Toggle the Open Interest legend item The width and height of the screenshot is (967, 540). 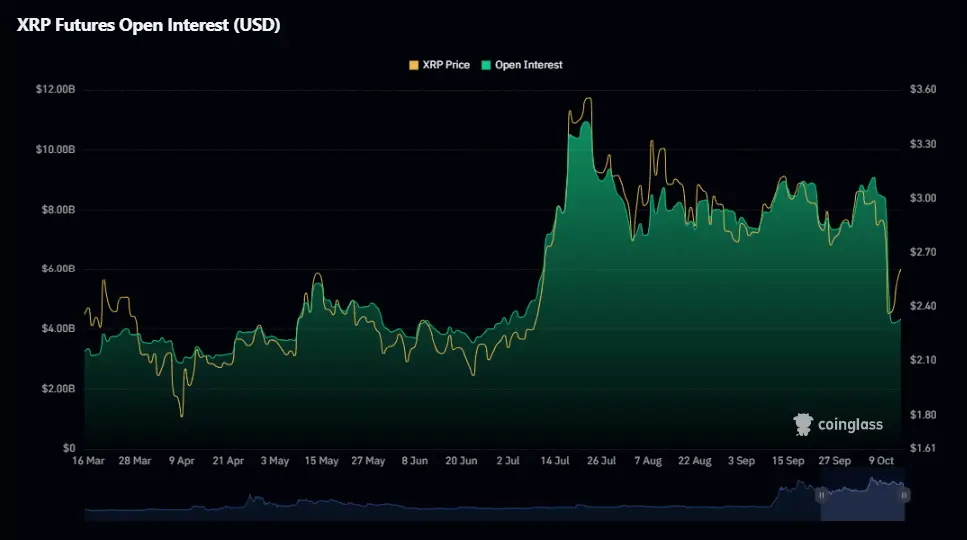point(522,65)
